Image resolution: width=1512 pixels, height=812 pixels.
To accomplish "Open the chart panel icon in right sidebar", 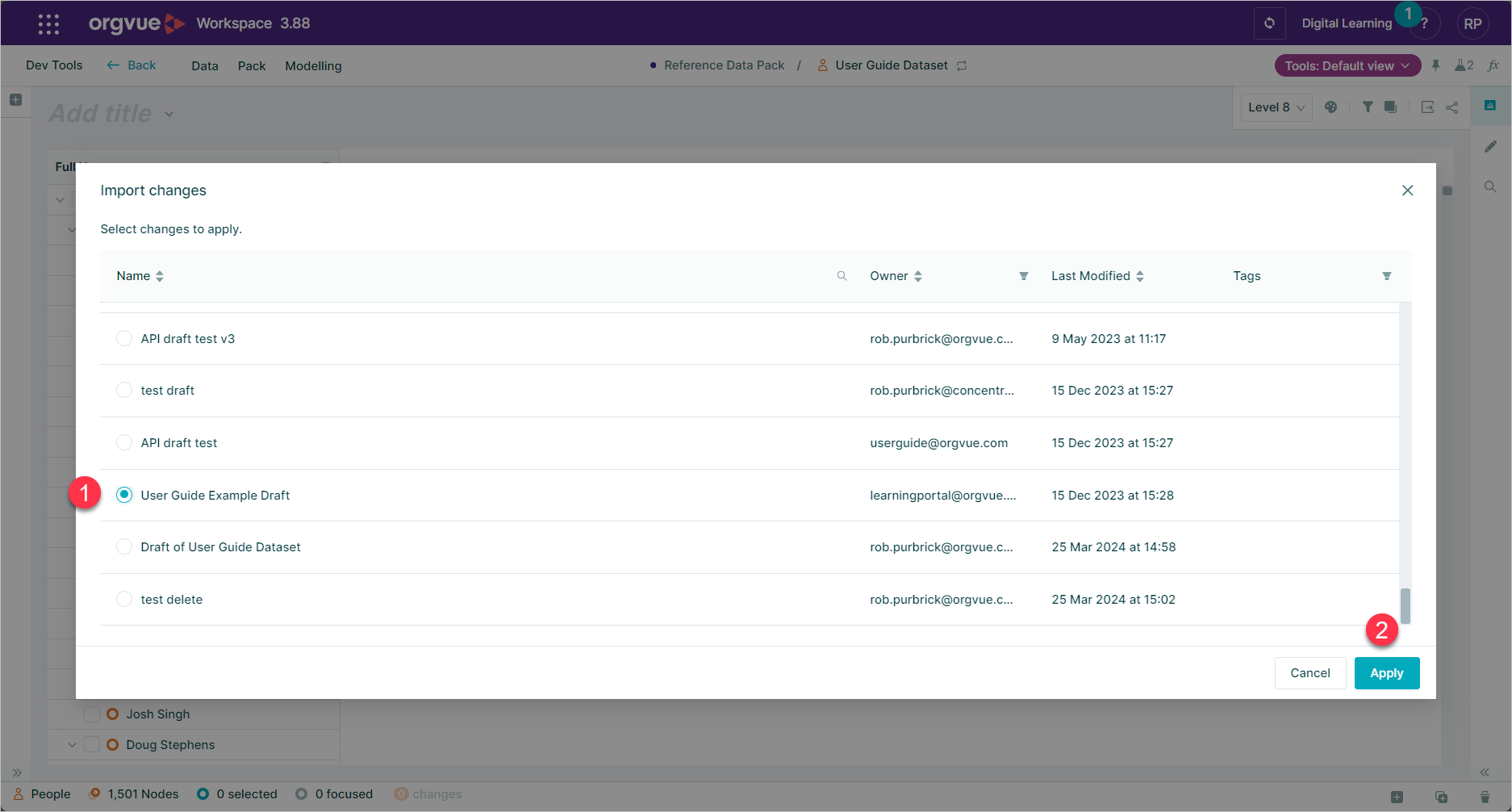I will point(1490,106).
